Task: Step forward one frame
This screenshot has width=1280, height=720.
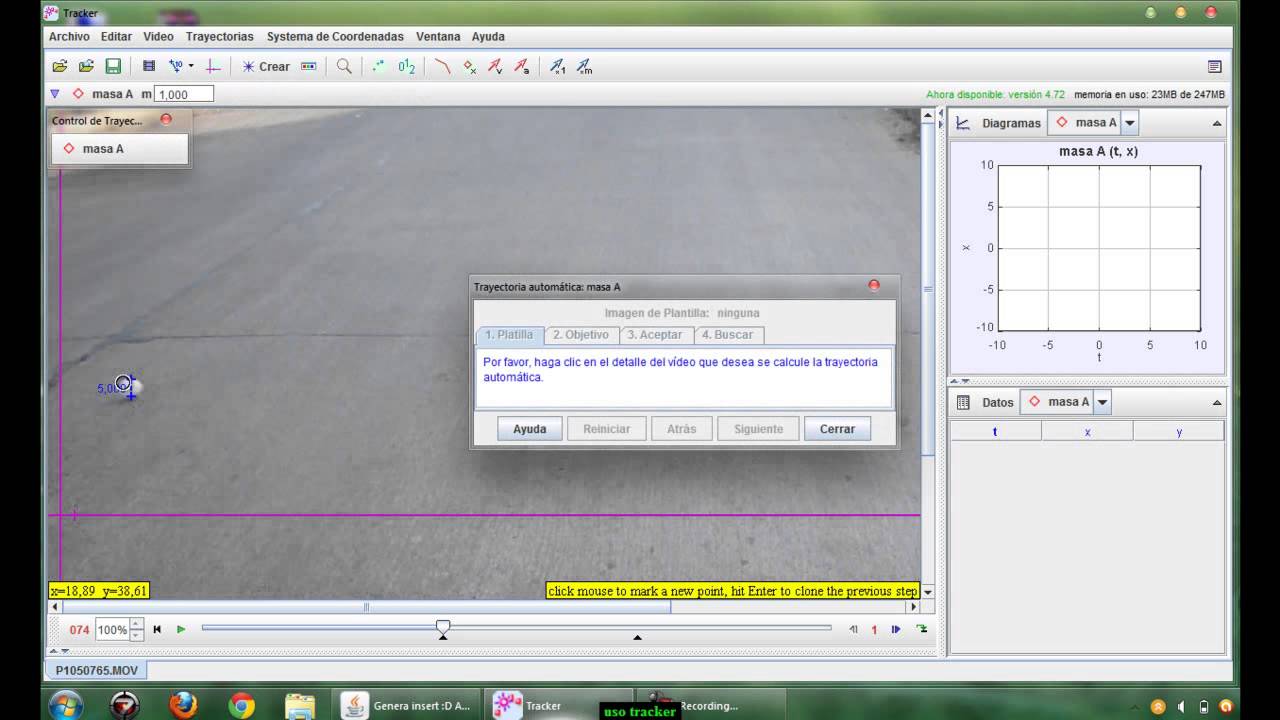Action: coord(896,629)
